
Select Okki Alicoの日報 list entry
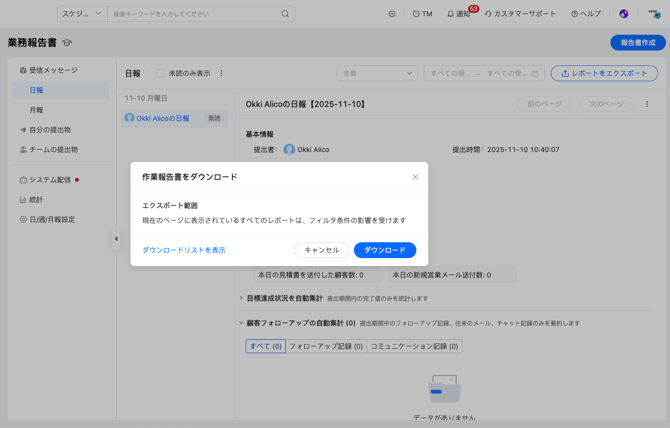(174, 118)
